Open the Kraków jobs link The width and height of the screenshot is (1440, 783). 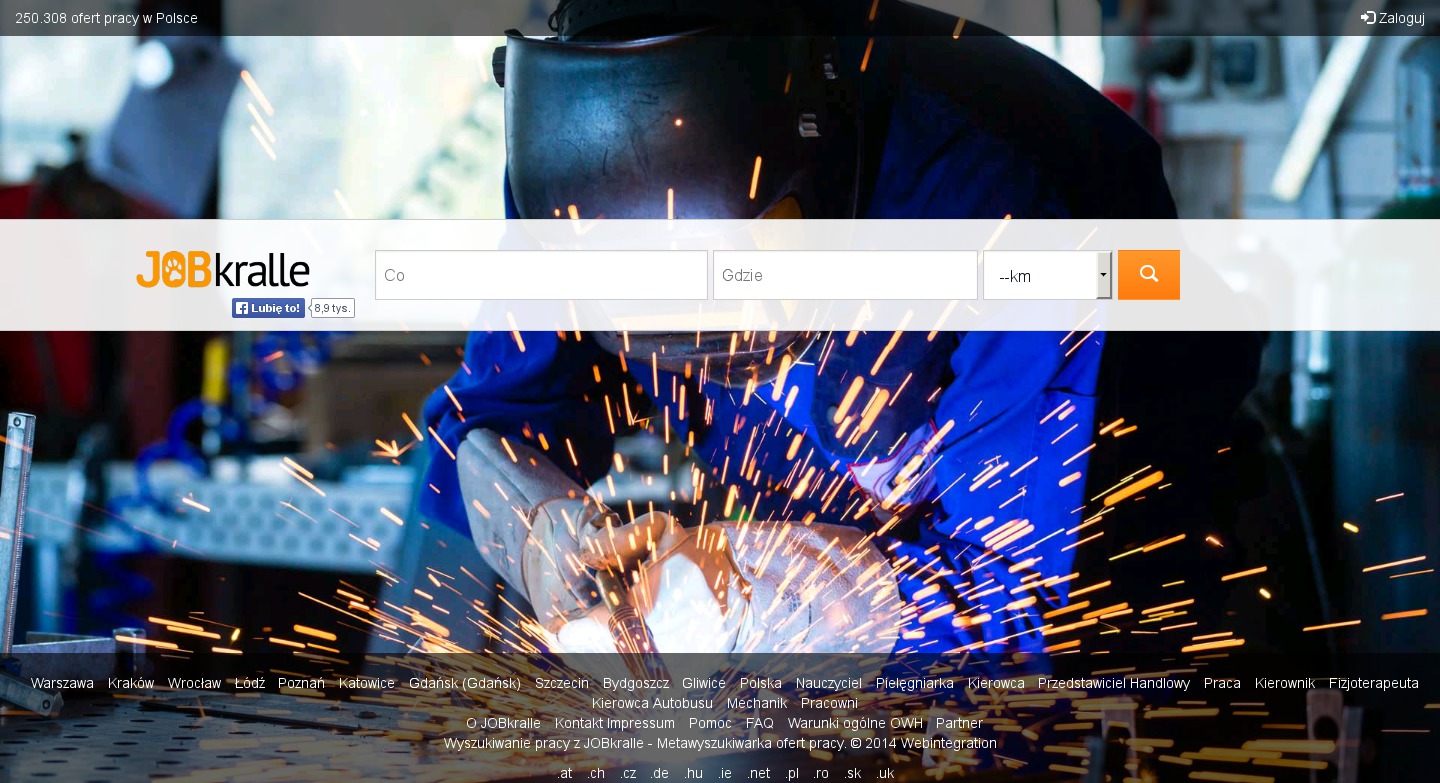point(131,683)
